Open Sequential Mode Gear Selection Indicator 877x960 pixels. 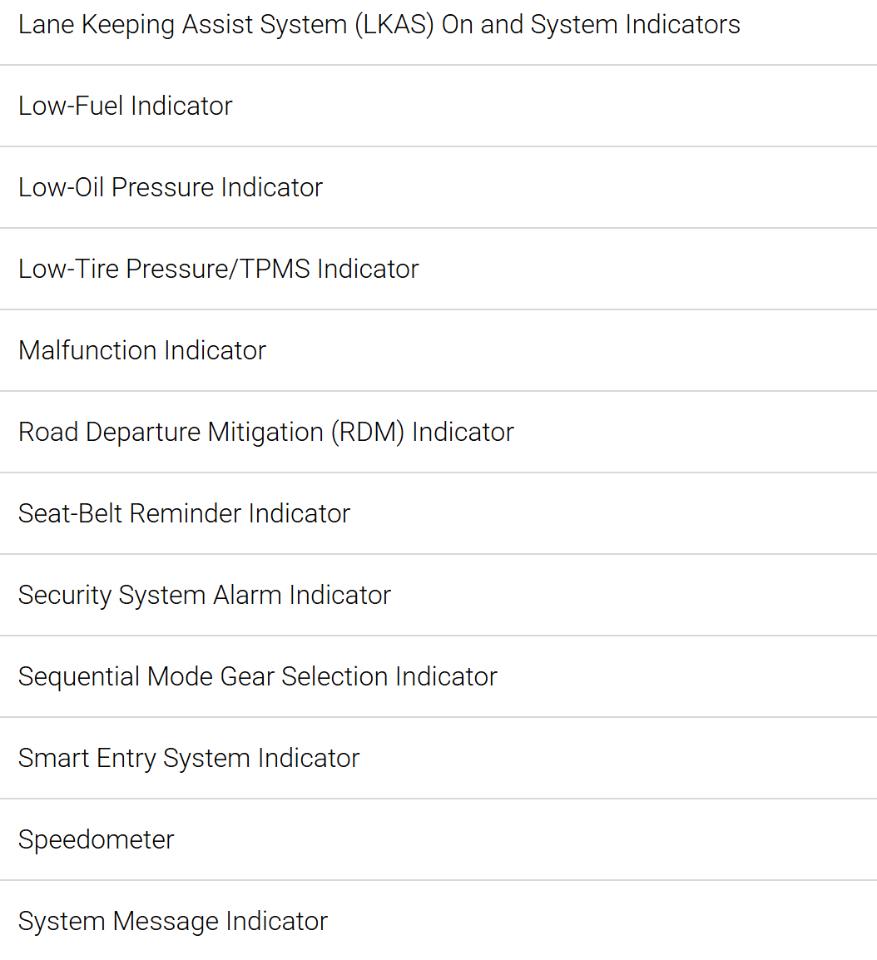click(438, 677)
